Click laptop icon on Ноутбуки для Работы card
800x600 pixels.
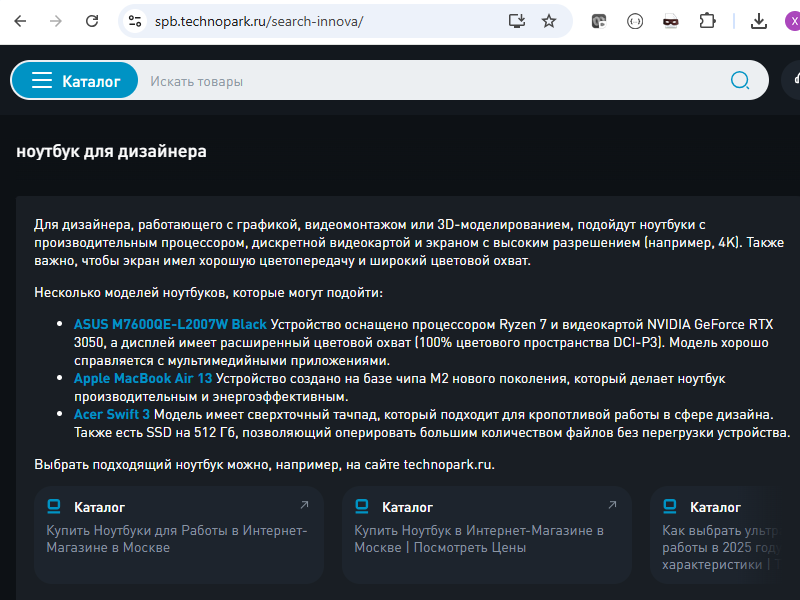click(x=54, y=507)
